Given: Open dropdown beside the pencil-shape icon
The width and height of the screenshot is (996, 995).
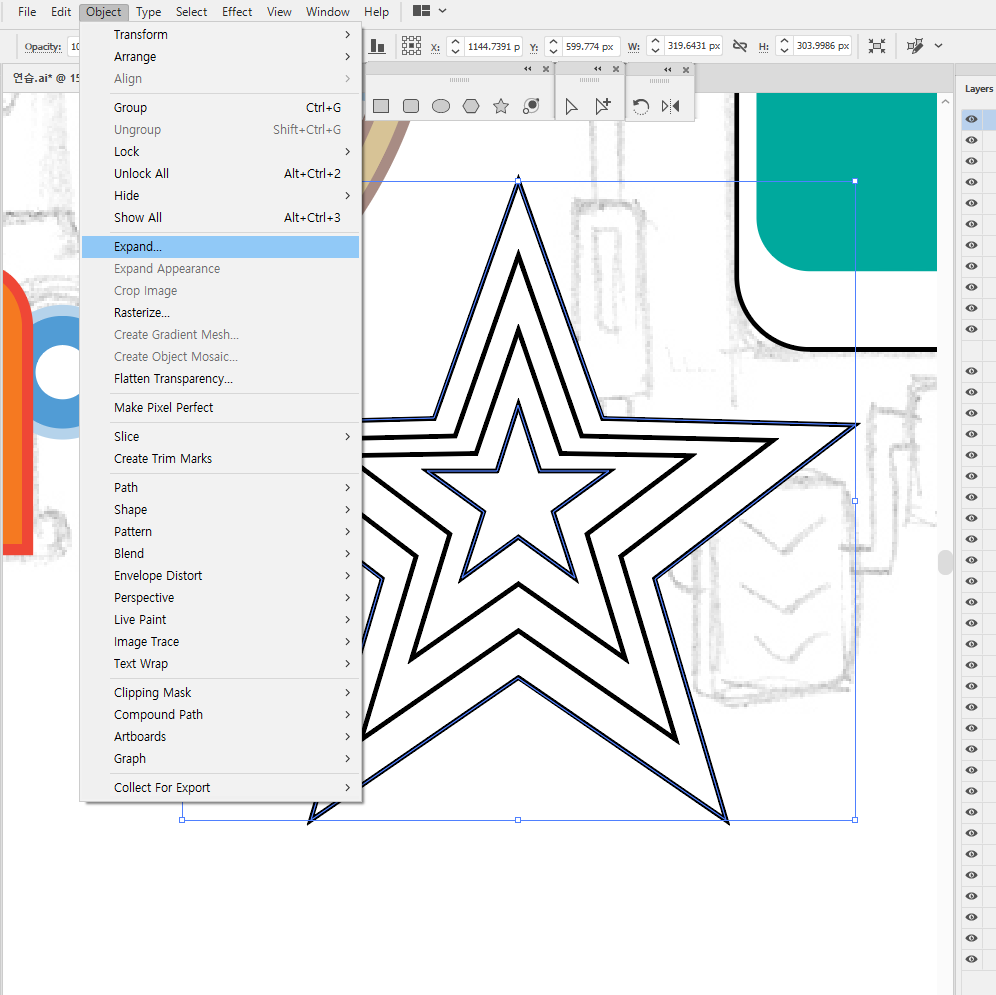Looking at the screenshot, I should (939, 46).
